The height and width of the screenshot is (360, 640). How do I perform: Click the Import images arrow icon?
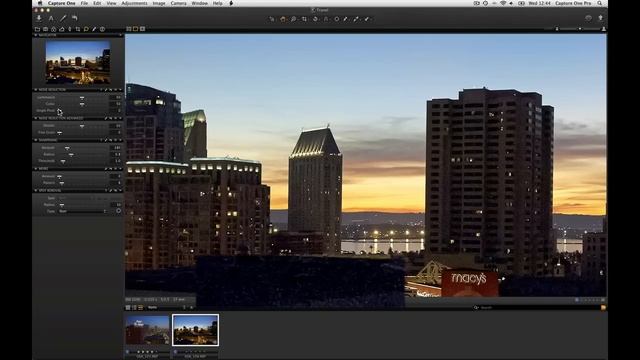point(39,18)
